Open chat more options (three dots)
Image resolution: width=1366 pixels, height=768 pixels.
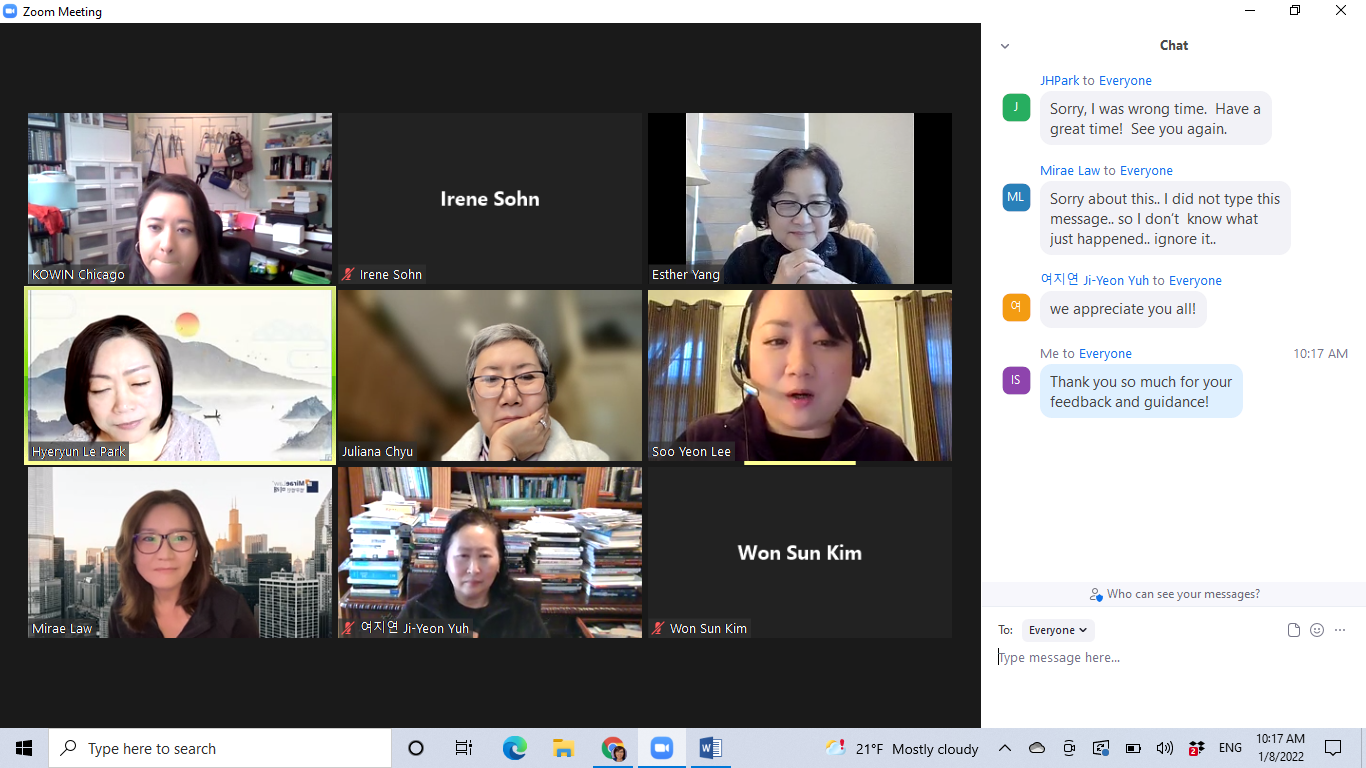coord(1340,630)
